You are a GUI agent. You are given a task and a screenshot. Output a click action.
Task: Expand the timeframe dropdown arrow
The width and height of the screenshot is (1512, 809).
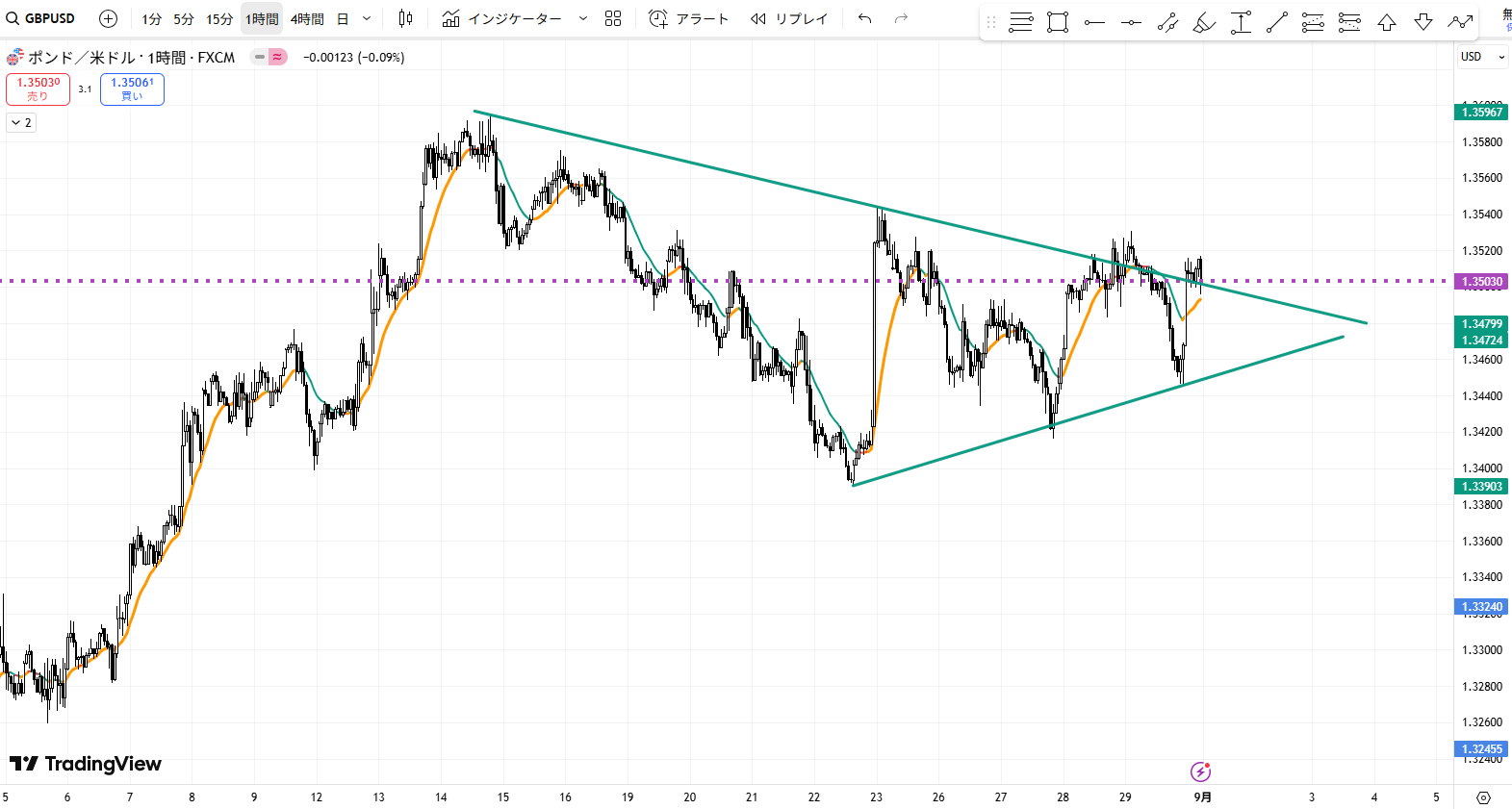click(367, 18)
